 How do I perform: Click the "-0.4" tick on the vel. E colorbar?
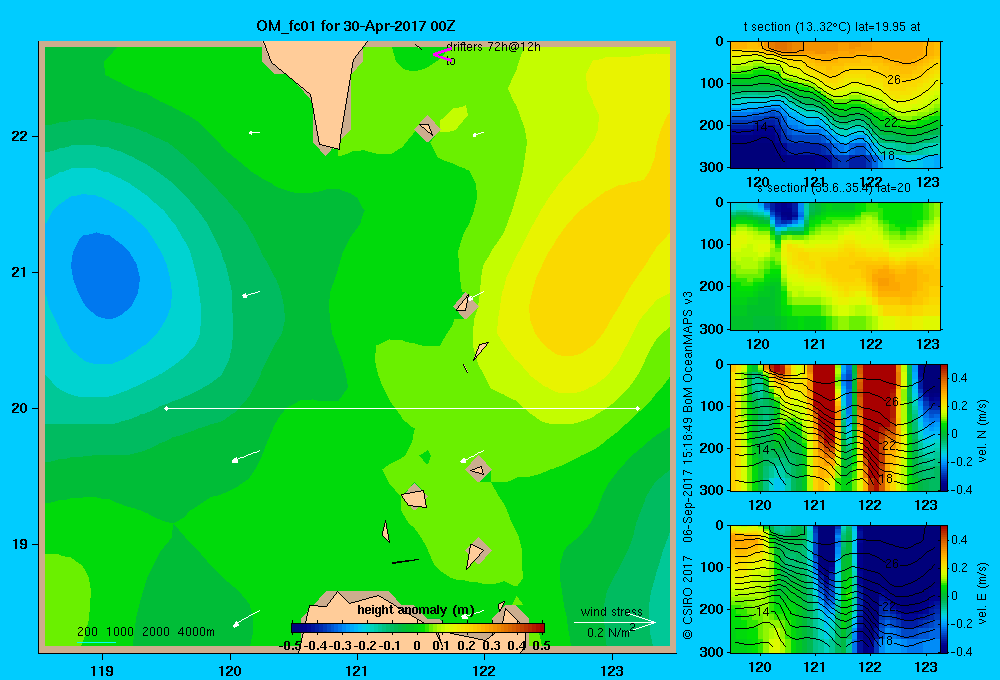tap(959, 651)
